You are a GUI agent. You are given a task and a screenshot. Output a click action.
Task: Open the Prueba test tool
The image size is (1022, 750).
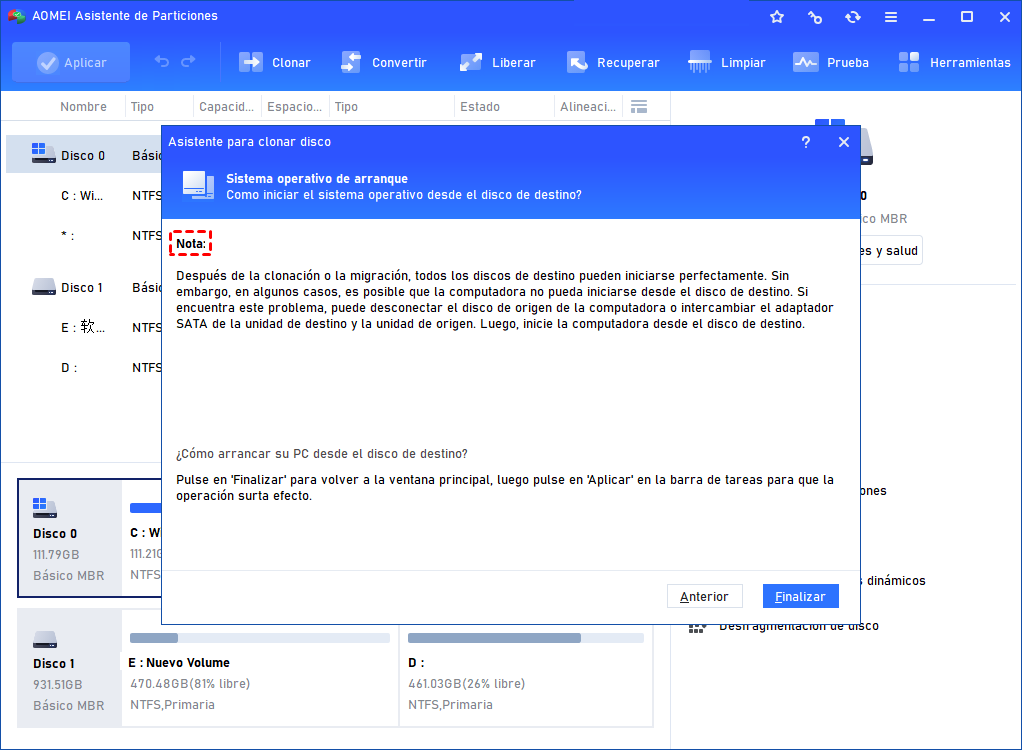tap(830, 63)
